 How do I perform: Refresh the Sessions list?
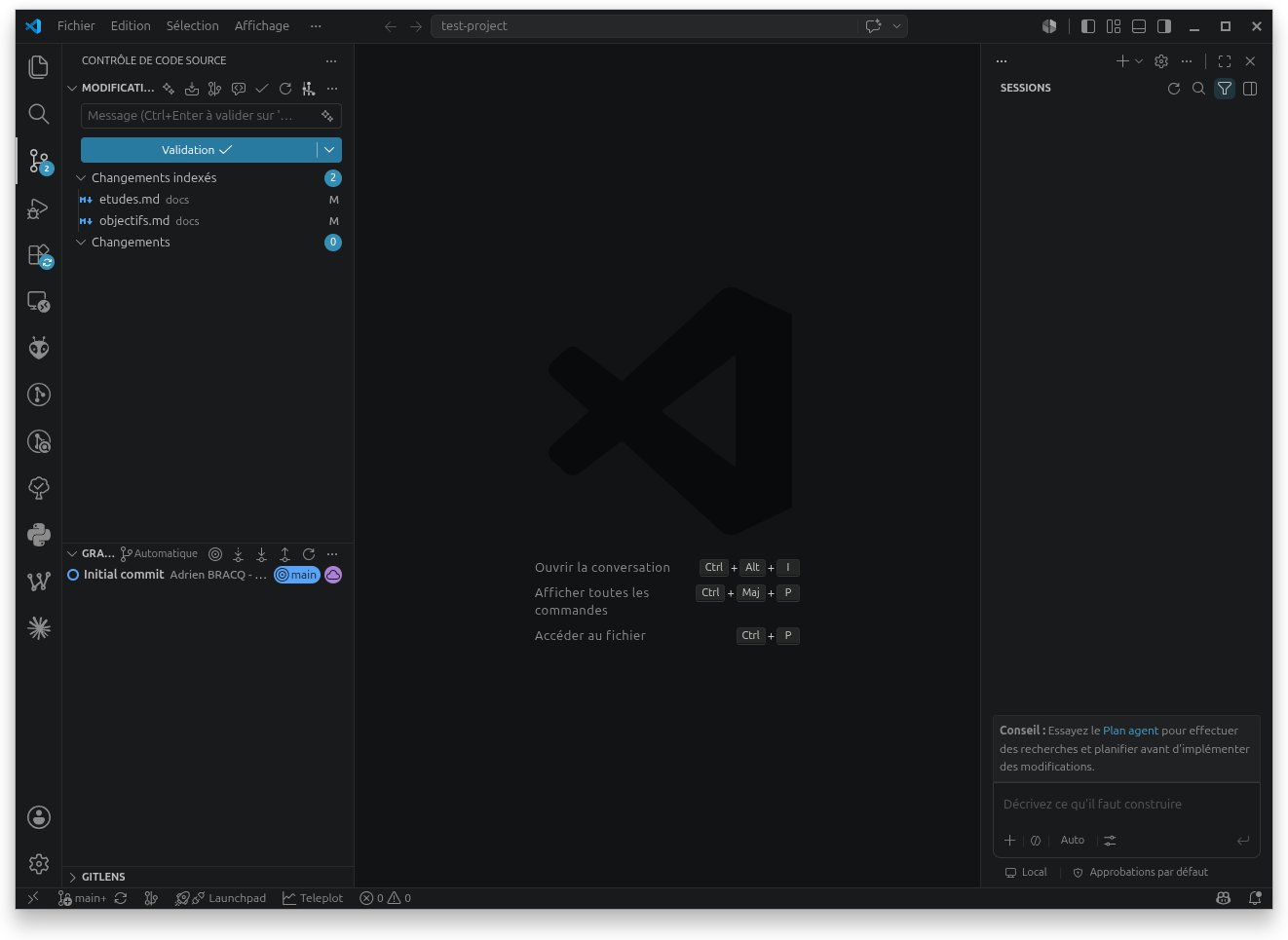click(1174, 89)
